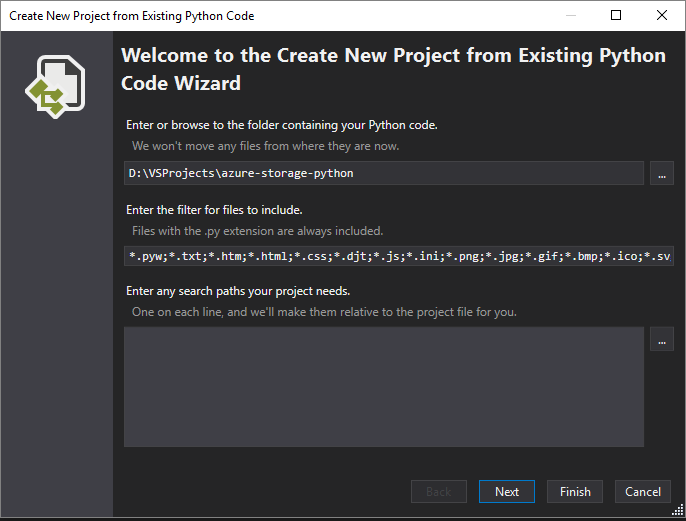
Task: Open folder browser next to the azure-storage-python path
Action: [x=662, y=173]
